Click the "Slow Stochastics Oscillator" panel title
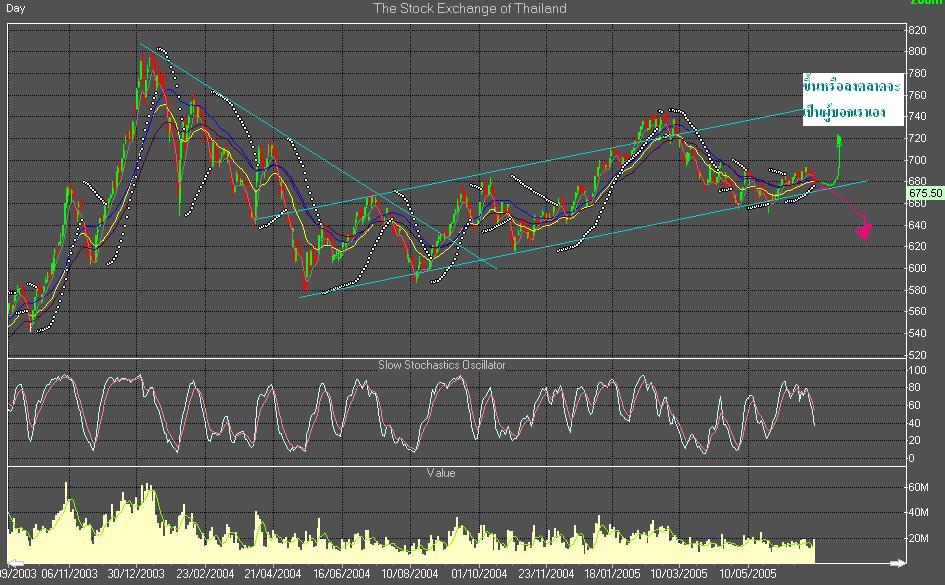The image size is (945, 585). coord(442,365)
